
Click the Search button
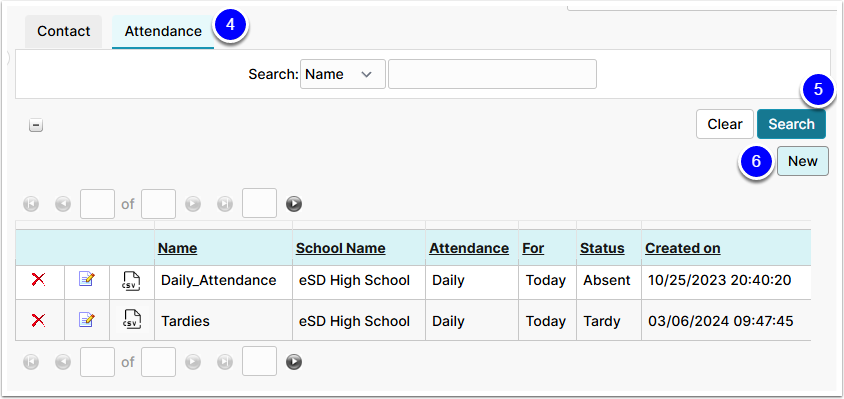[x=791, y=124]
